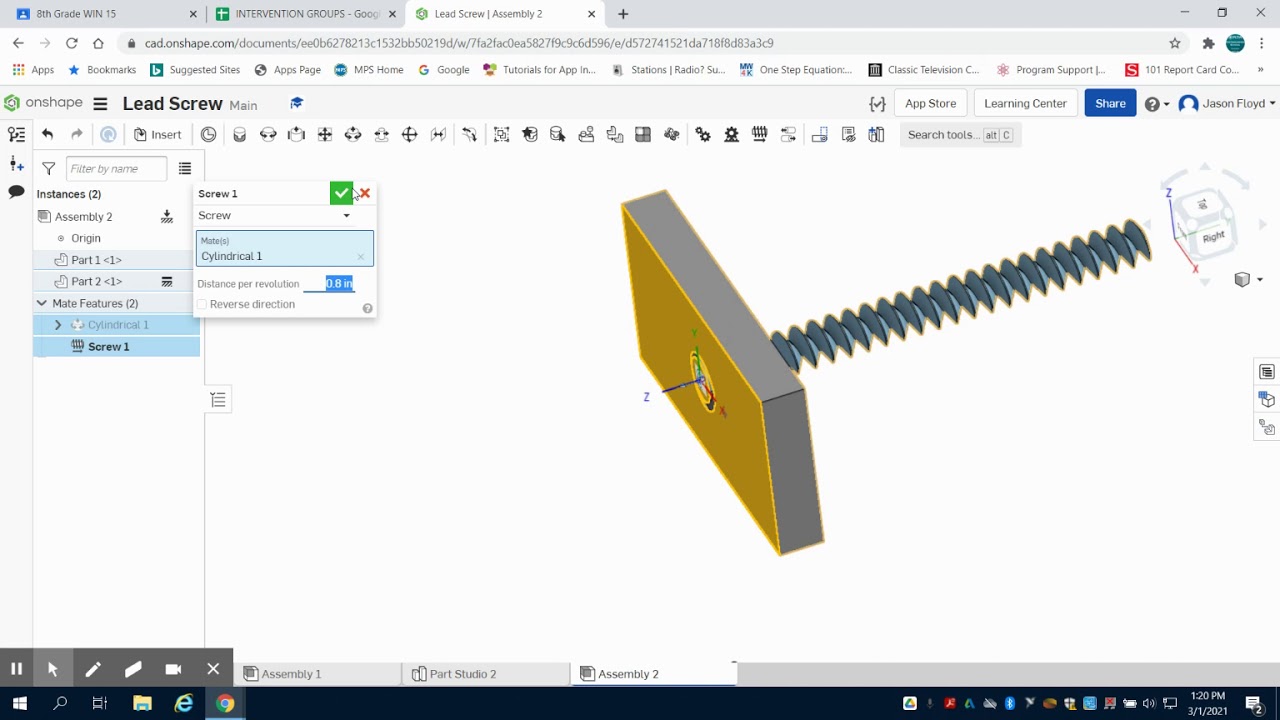Open the Onshape hamburger menu

click(x=100, y=104)
